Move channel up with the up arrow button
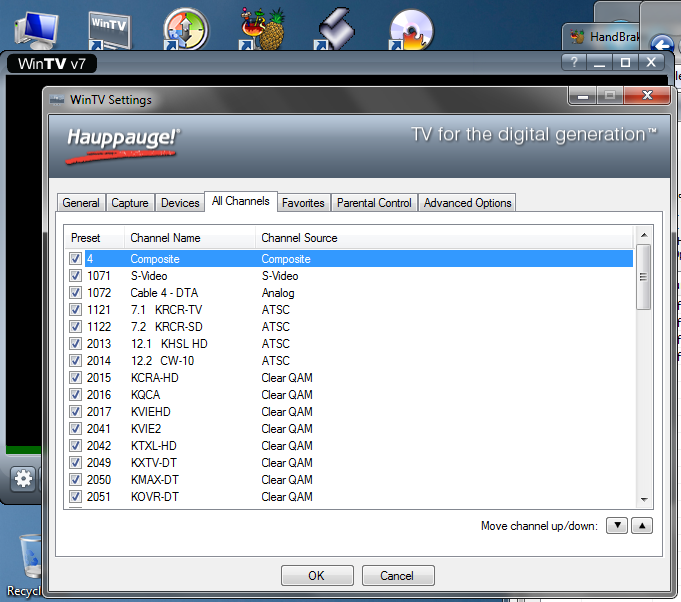The width and height of the screenshot is (681, 602). [642, 526]
